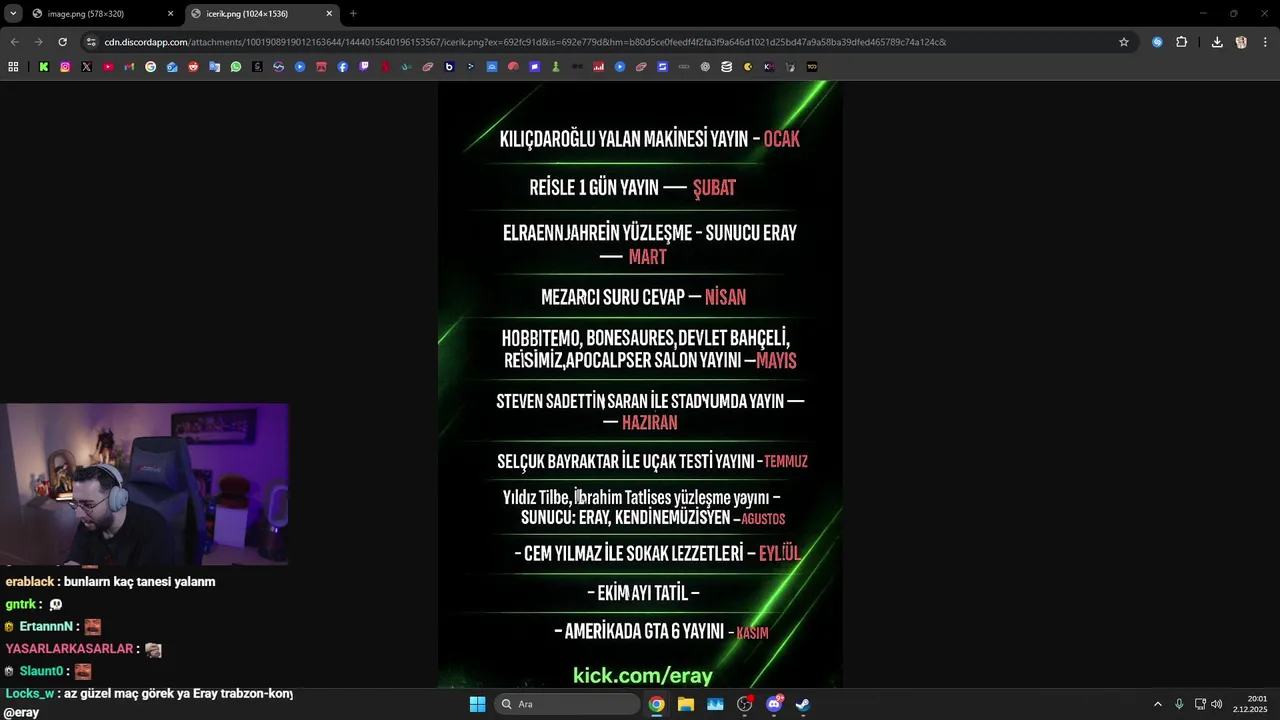Open the Instagram bookmark
The width and height of the screenshot is (1280, 720).
(65, 67)
